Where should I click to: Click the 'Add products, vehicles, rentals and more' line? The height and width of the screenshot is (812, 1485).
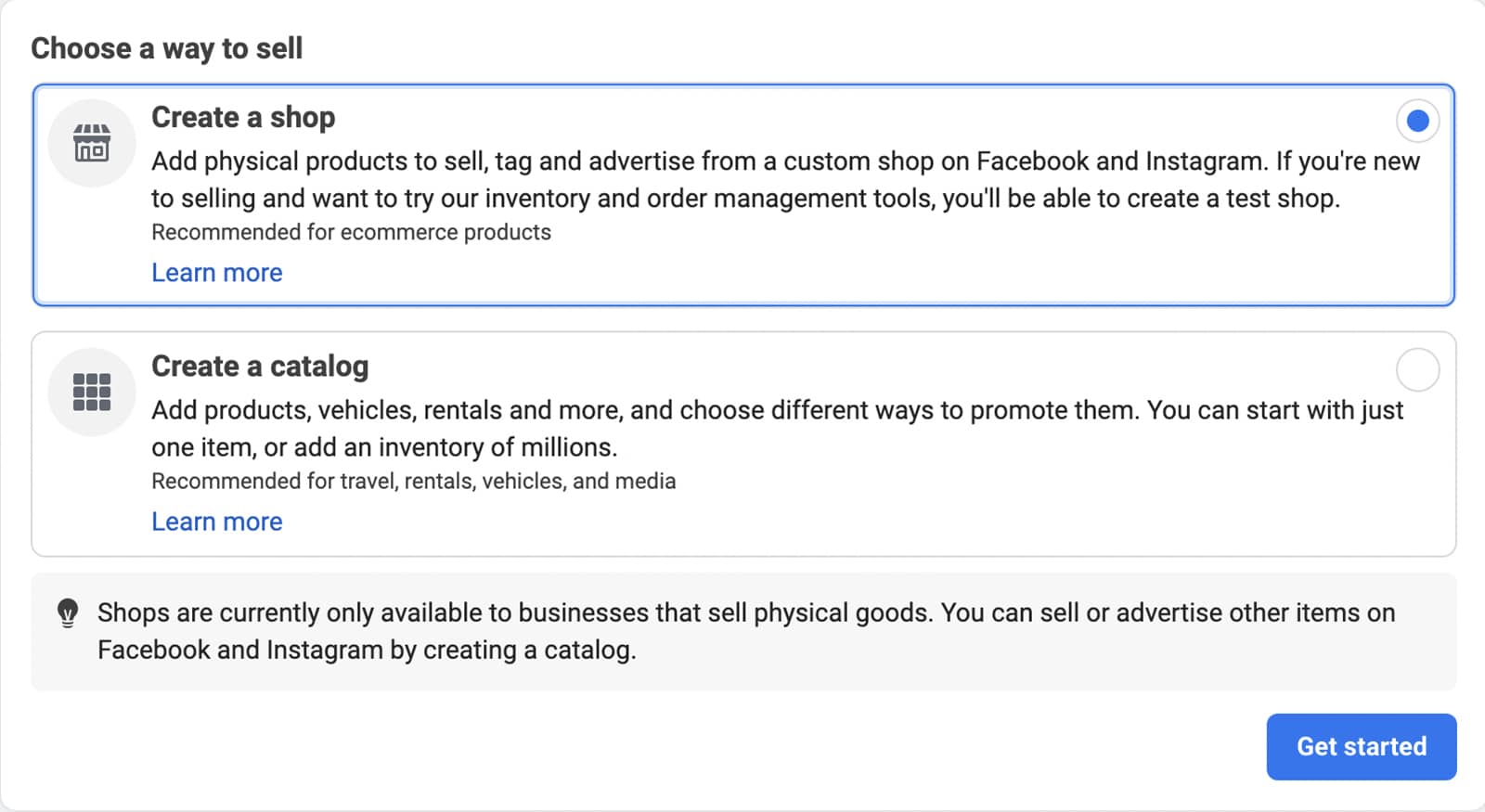(x=778, y=410)
